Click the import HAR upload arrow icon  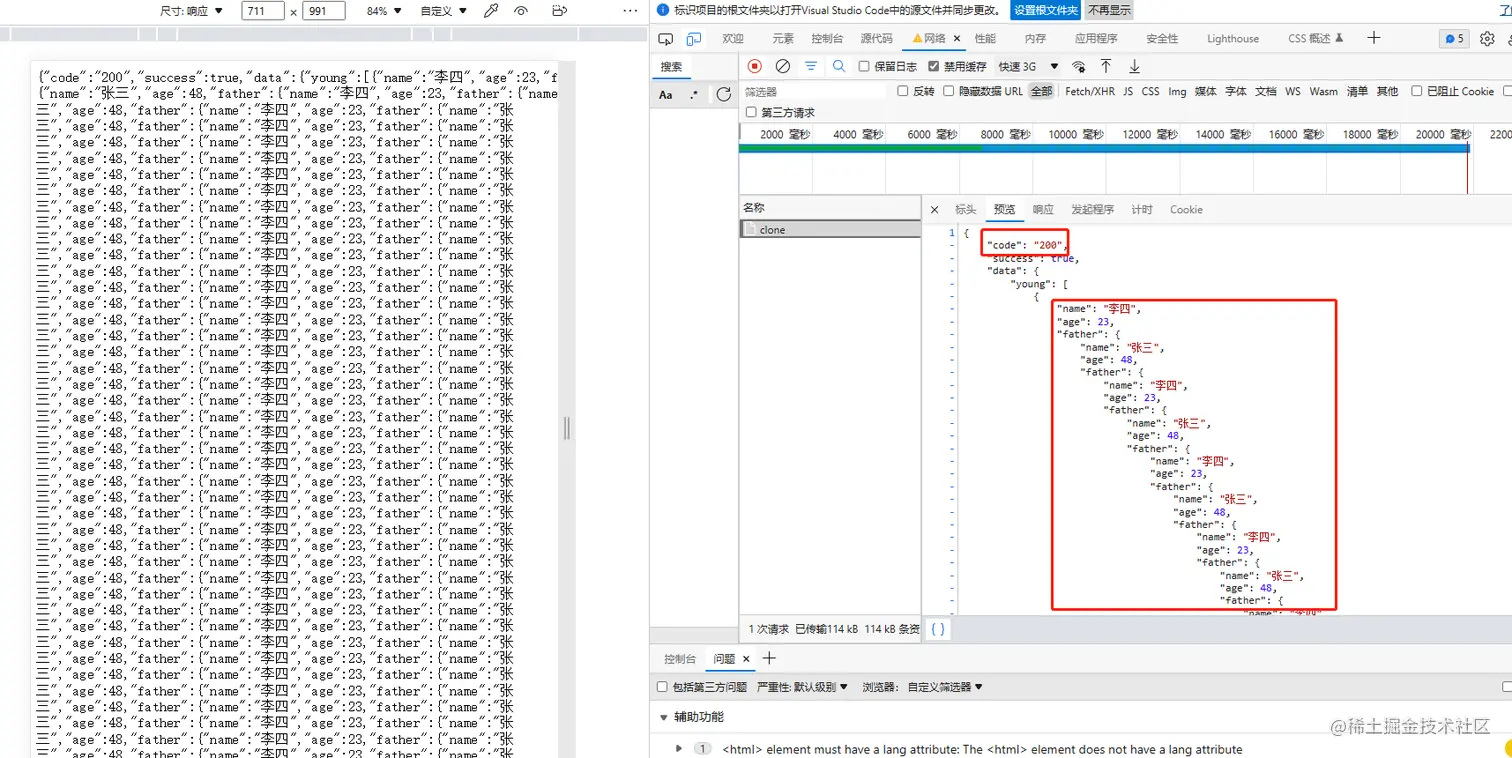click(1106, 66)
